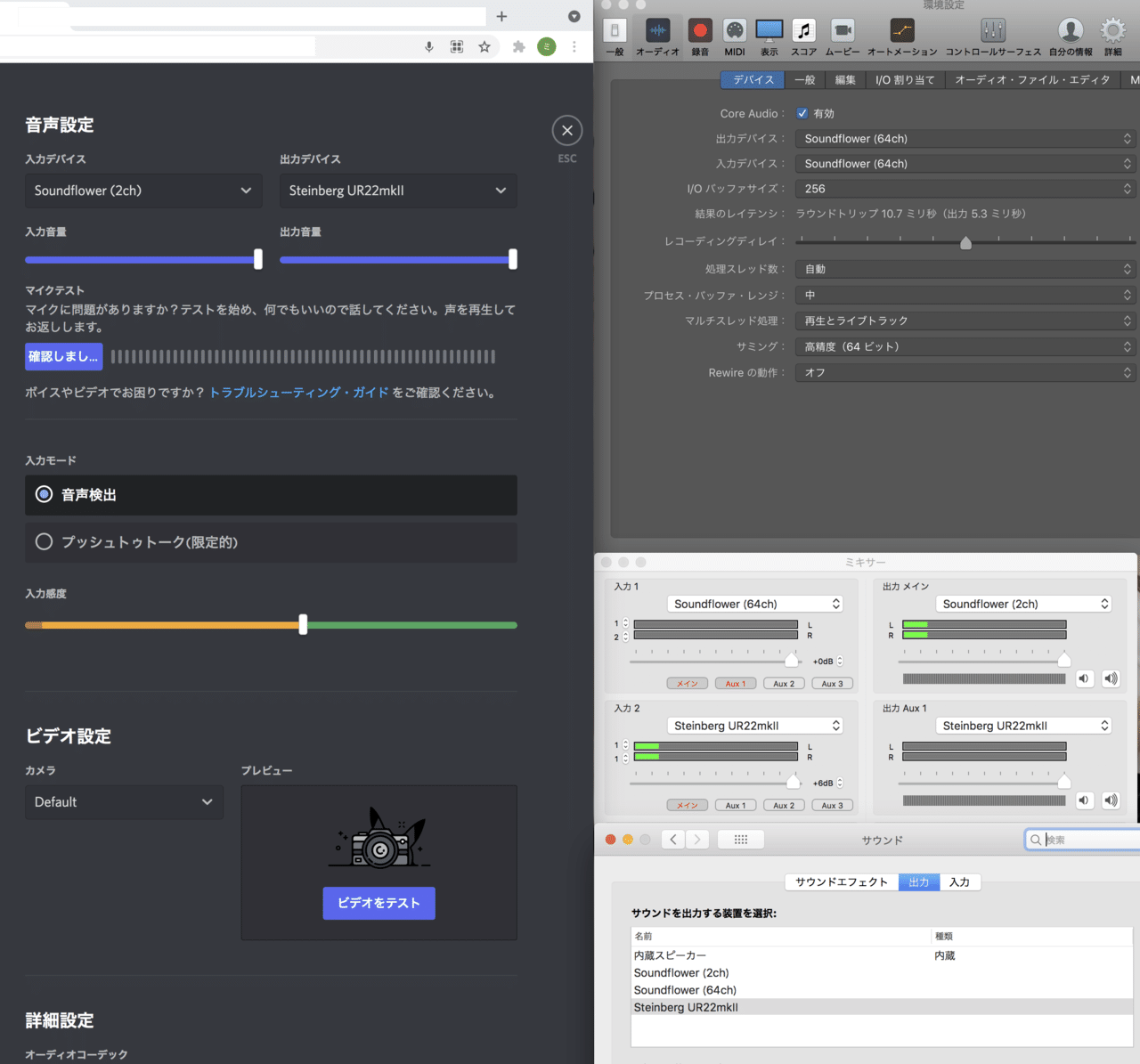
Task: Open the オーディオ preferences pane
Action: 657,37
